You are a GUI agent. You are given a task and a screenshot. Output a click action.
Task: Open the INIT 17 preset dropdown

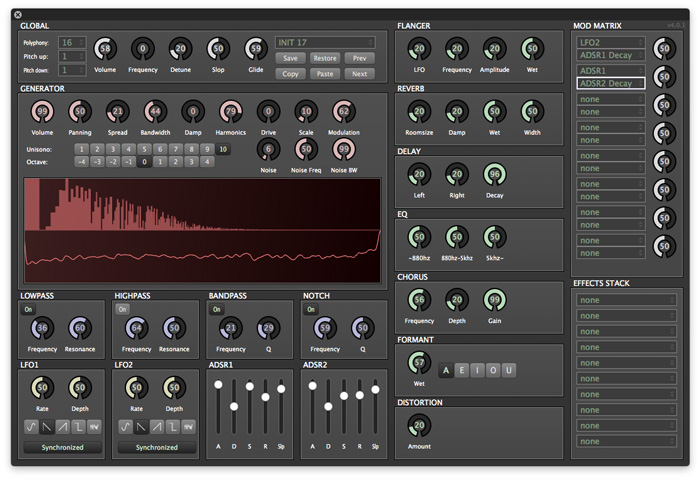point(325,42)
